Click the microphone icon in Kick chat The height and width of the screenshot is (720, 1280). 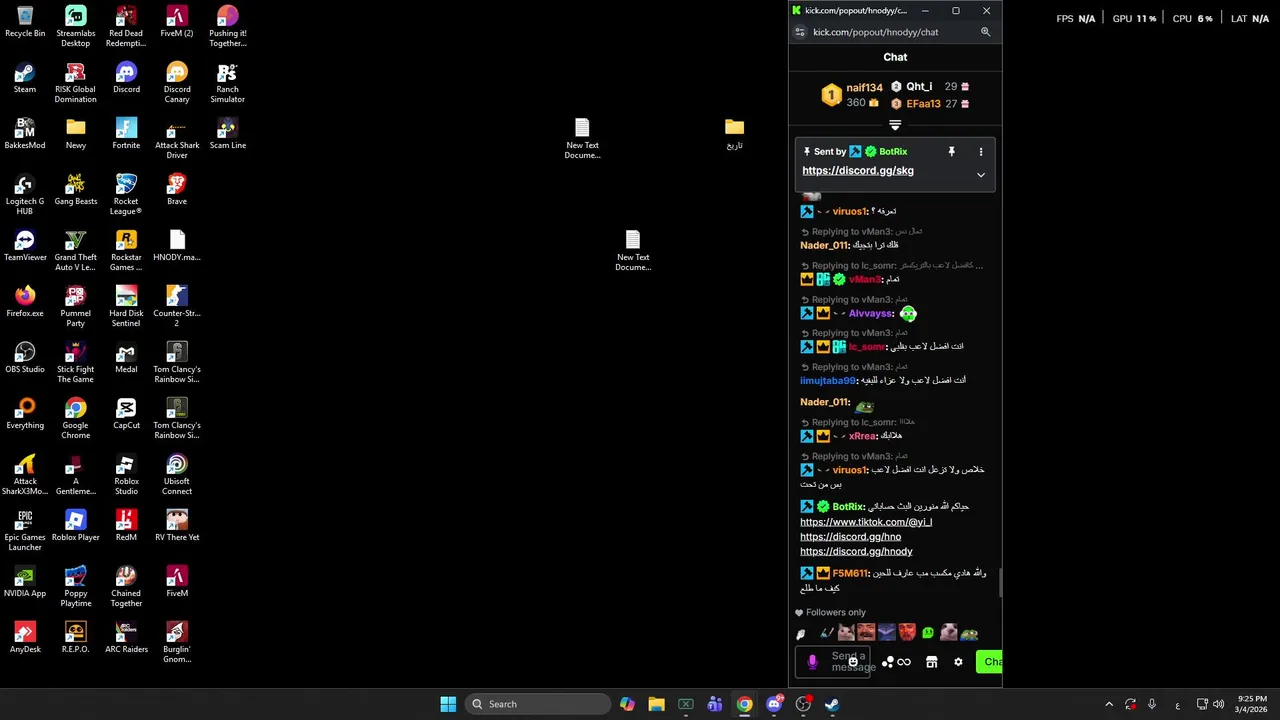click(x=812, y=662)
